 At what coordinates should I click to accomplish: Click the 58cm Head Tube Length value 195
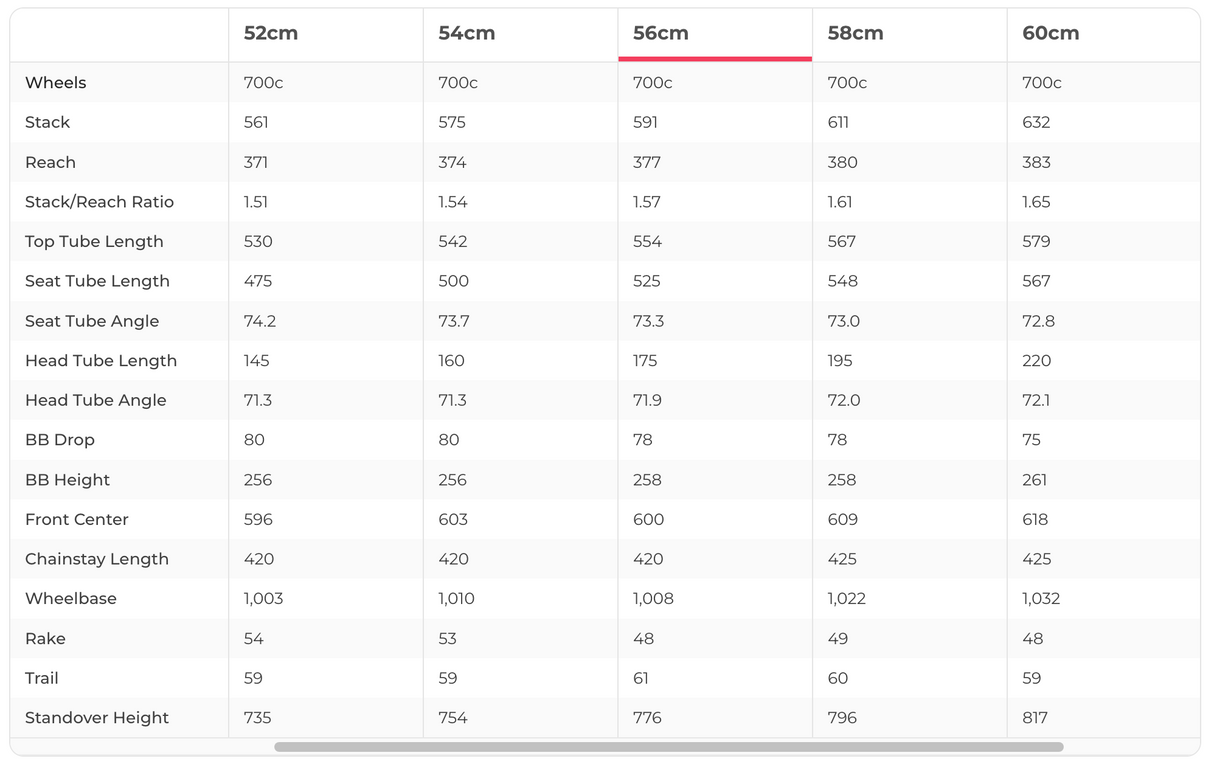(x=842, y=361)
